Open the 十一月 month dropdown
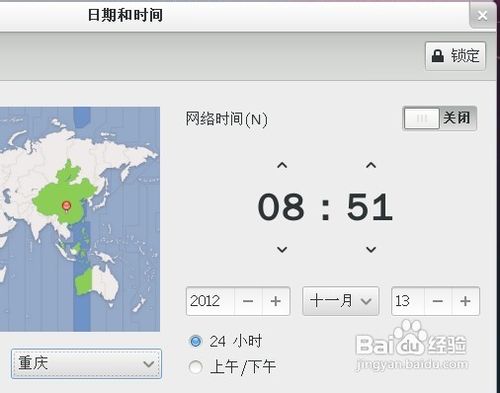500x393 pixels. point(340,301)
